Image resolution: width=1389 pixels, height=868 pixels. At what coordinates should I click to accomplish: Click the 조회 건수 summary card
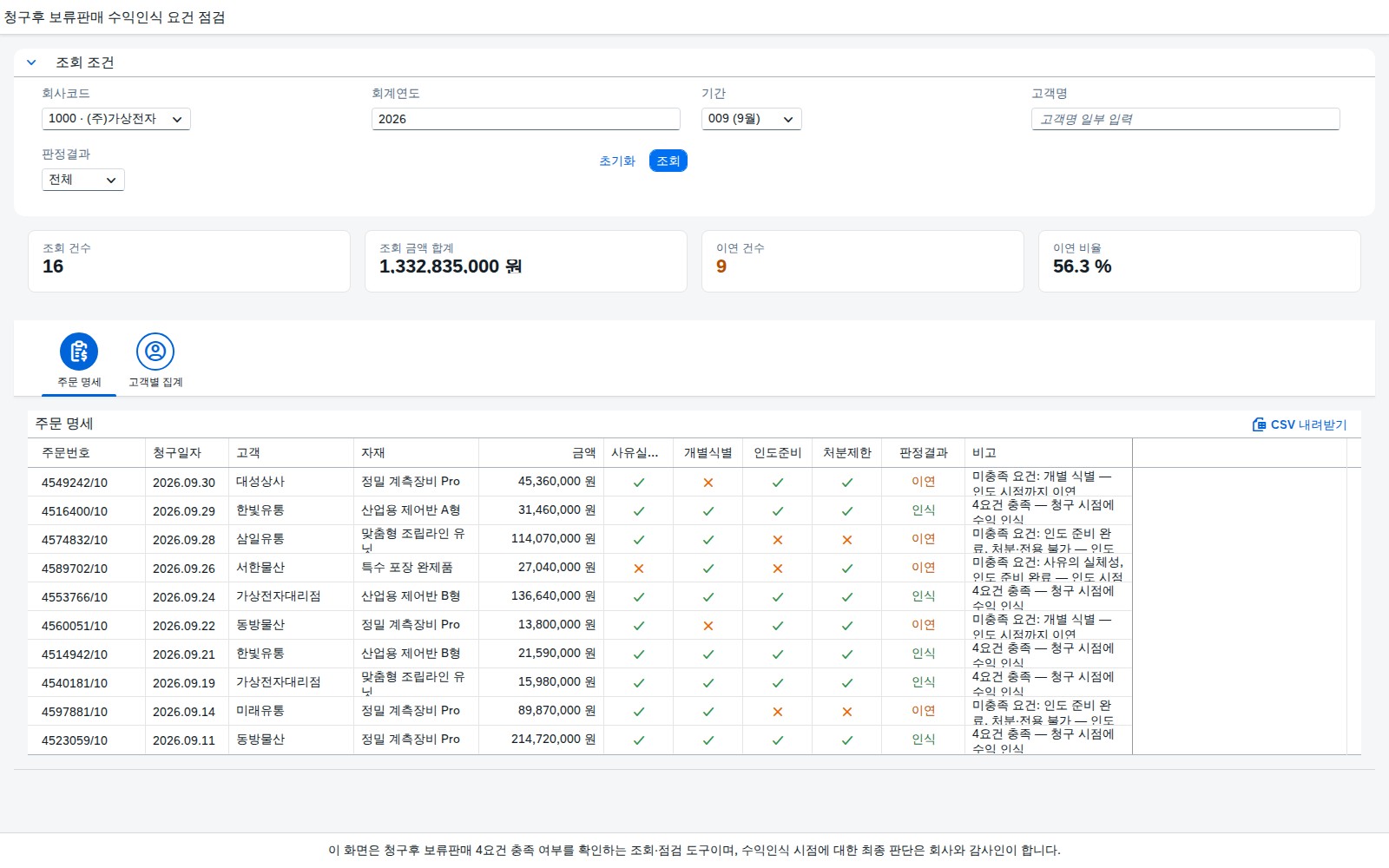pyautogui.click(x=189, y=261)
